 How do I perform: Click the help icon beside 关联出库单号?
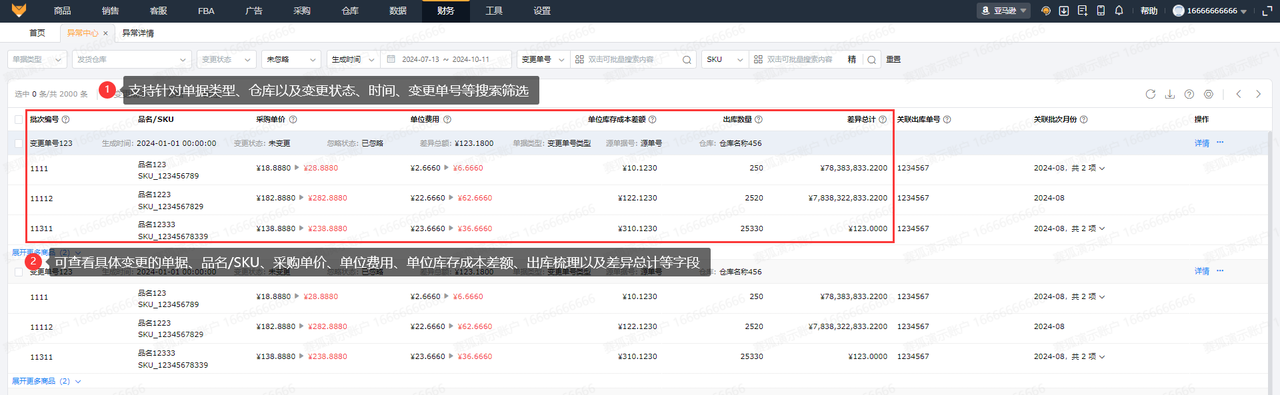[x=947, y=120]
